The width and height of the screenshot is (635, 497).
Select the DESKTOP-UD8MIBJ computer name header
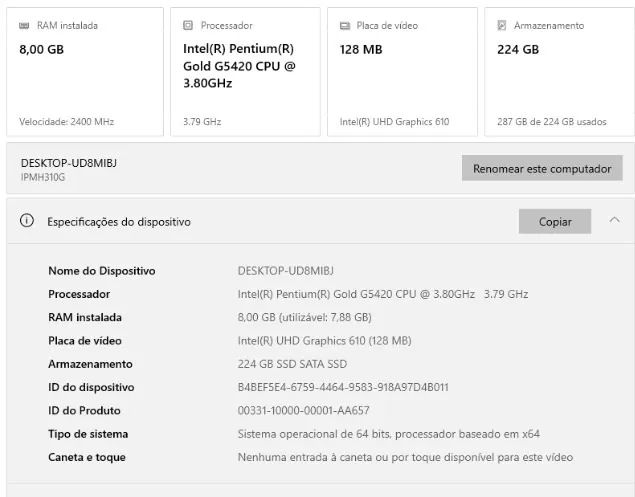69,163
